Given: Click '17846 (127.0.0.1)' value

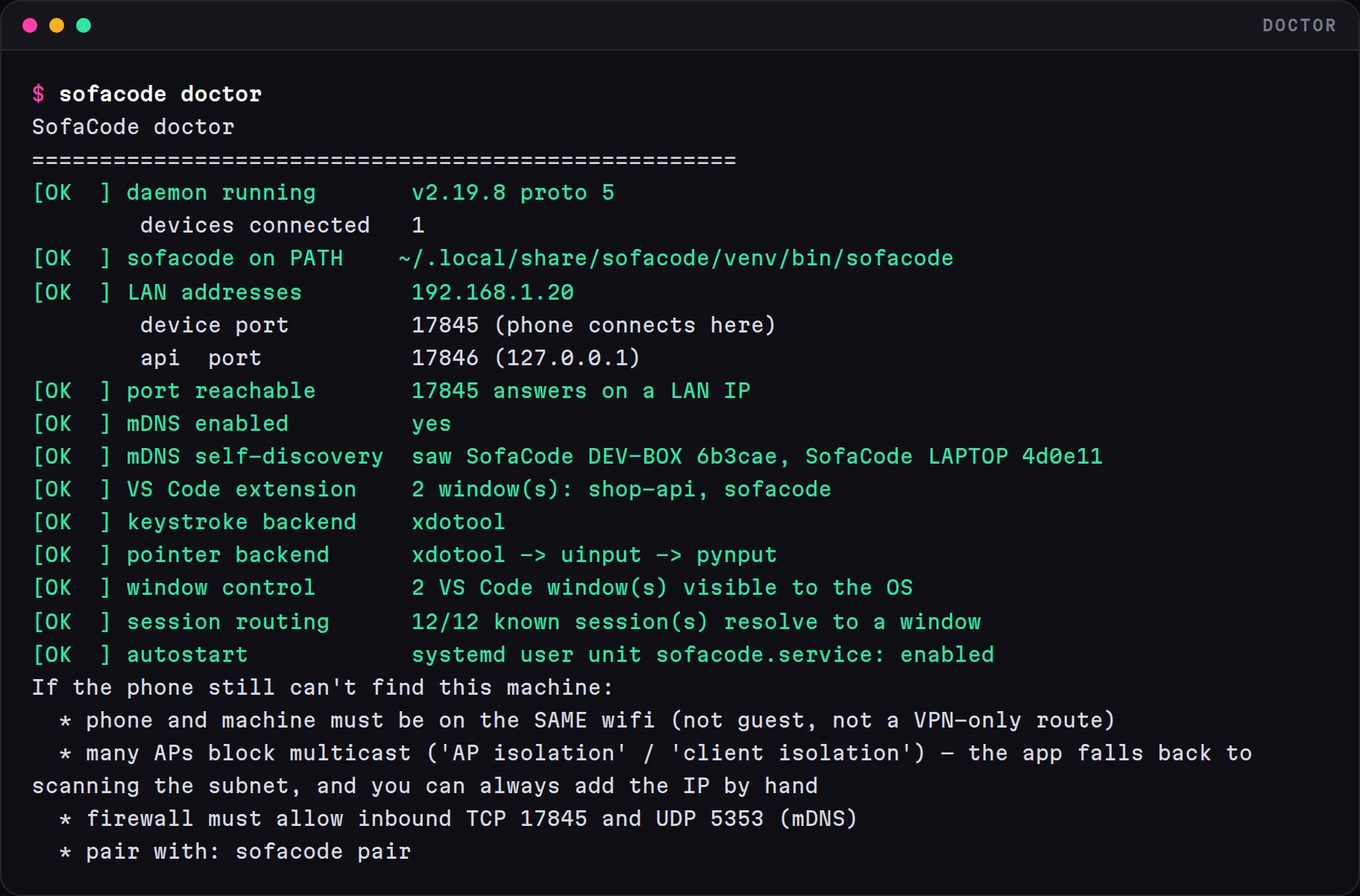Looking at the screenshot, I should [526, 358].
